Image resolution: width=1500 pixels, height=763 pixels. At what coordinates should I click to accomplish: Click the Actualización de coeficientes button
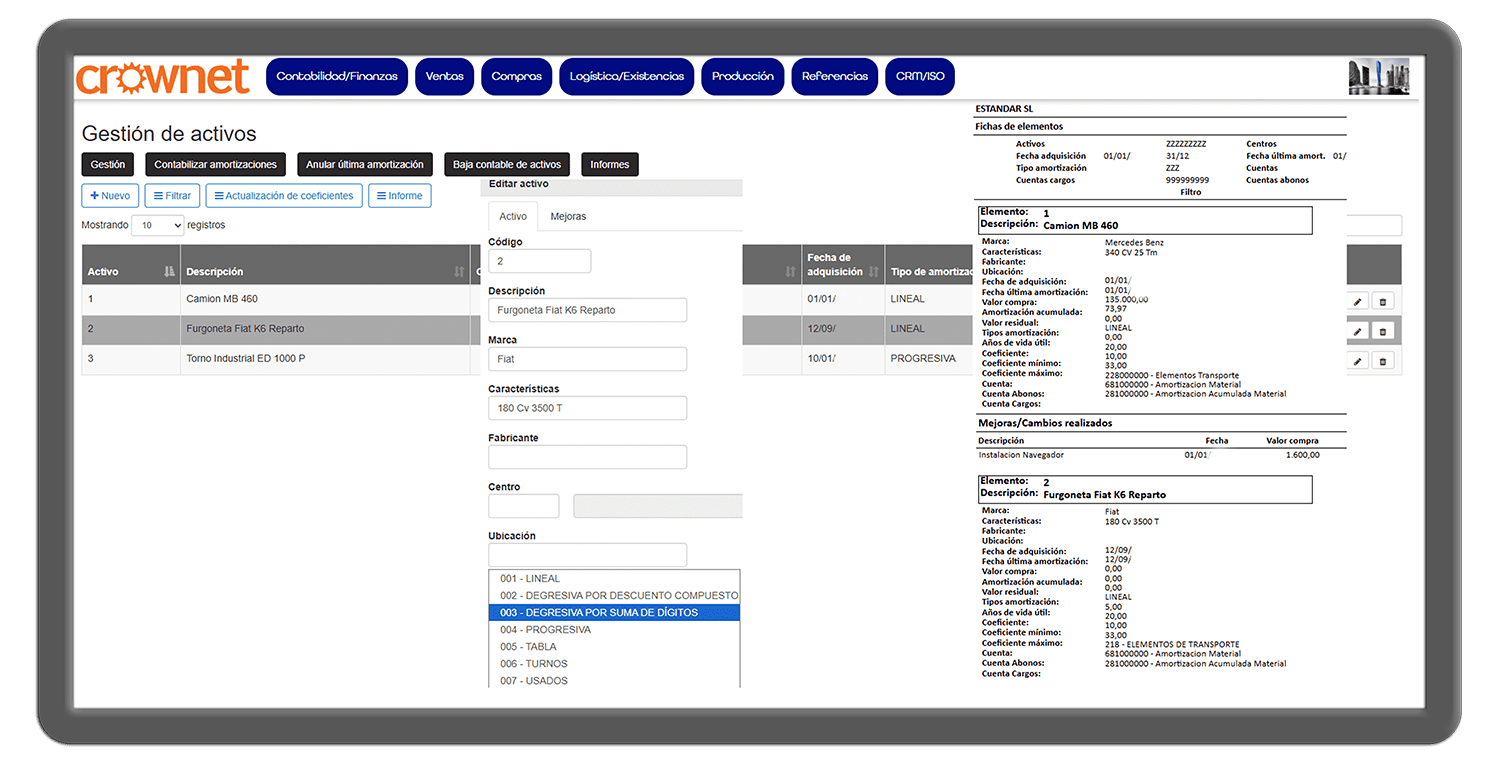coord(283,196)
